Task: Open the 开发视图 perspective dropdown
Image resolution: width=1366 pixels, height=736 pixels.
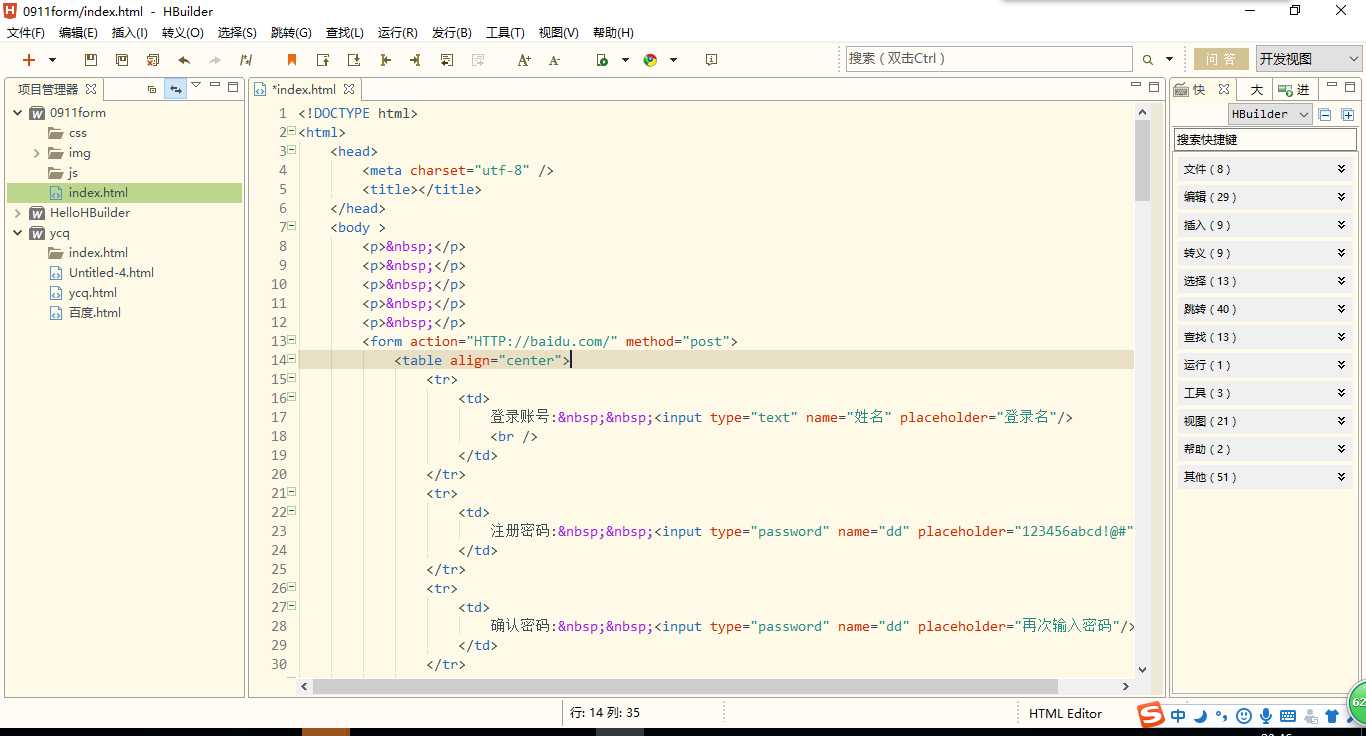Action: 1309,59
